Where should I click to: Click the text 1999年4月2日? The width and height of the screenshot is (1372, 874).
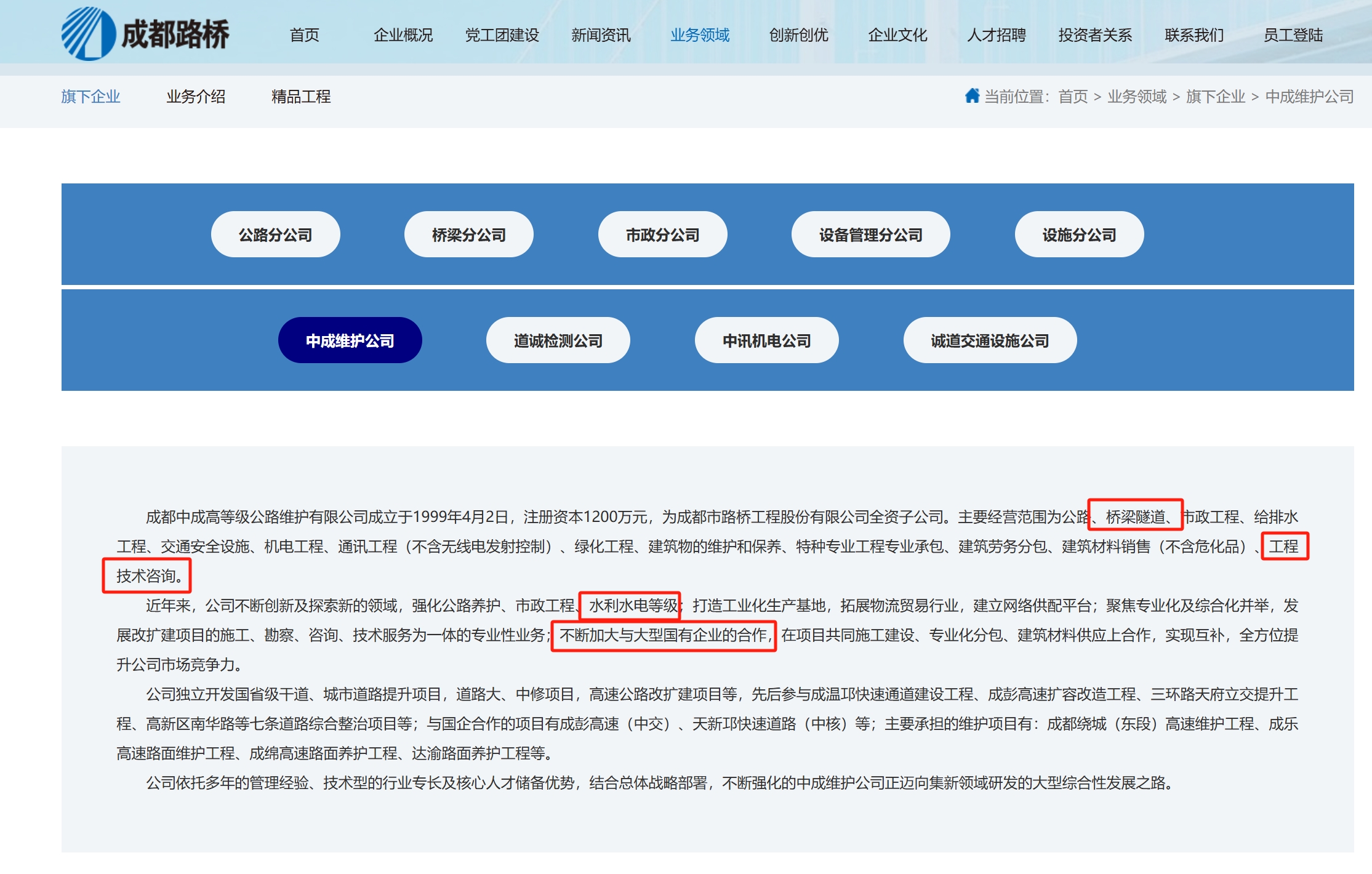pyautogui.click(x=460, y=517)
